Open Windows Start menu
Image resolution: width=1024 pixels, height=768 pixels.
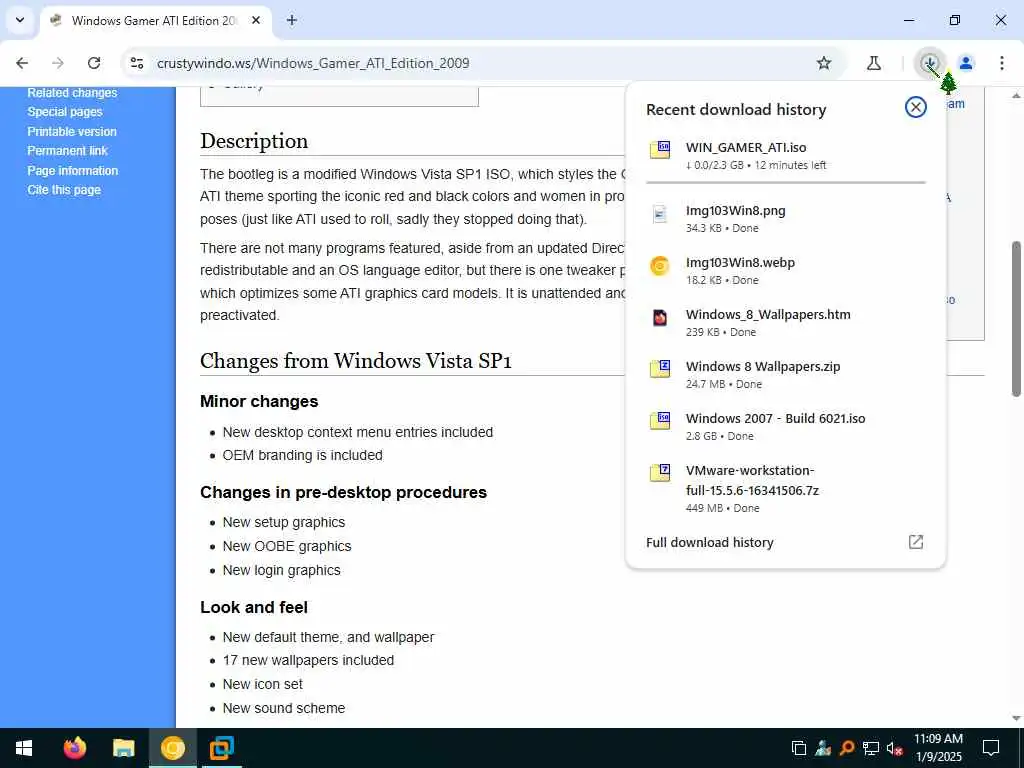tap(24, 748)
